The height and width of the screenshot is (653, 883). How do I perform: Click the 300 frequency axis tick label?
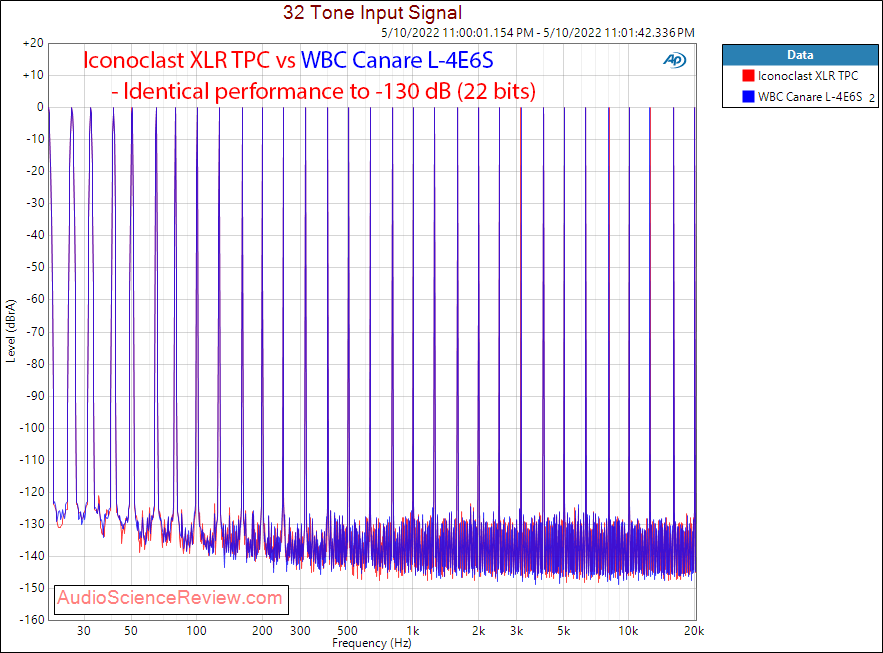[x=300, y=631]
